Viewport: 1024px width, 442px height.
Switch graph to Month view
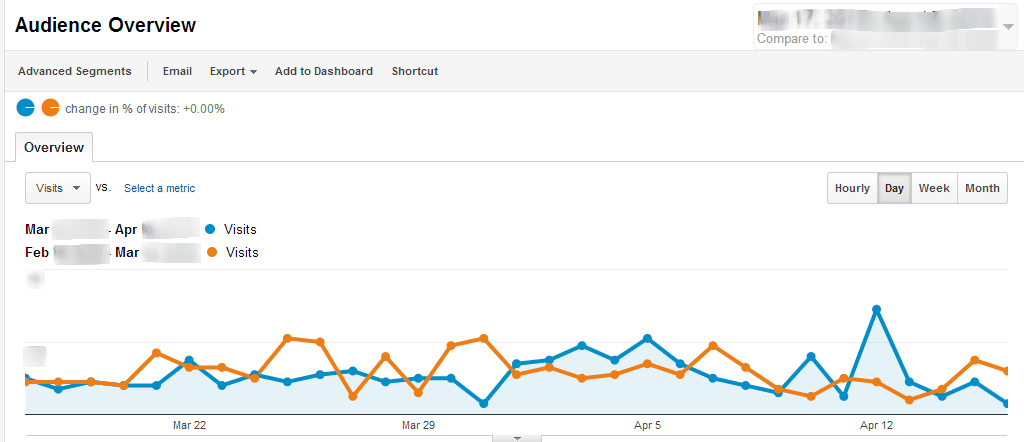[x=982, y=188]
